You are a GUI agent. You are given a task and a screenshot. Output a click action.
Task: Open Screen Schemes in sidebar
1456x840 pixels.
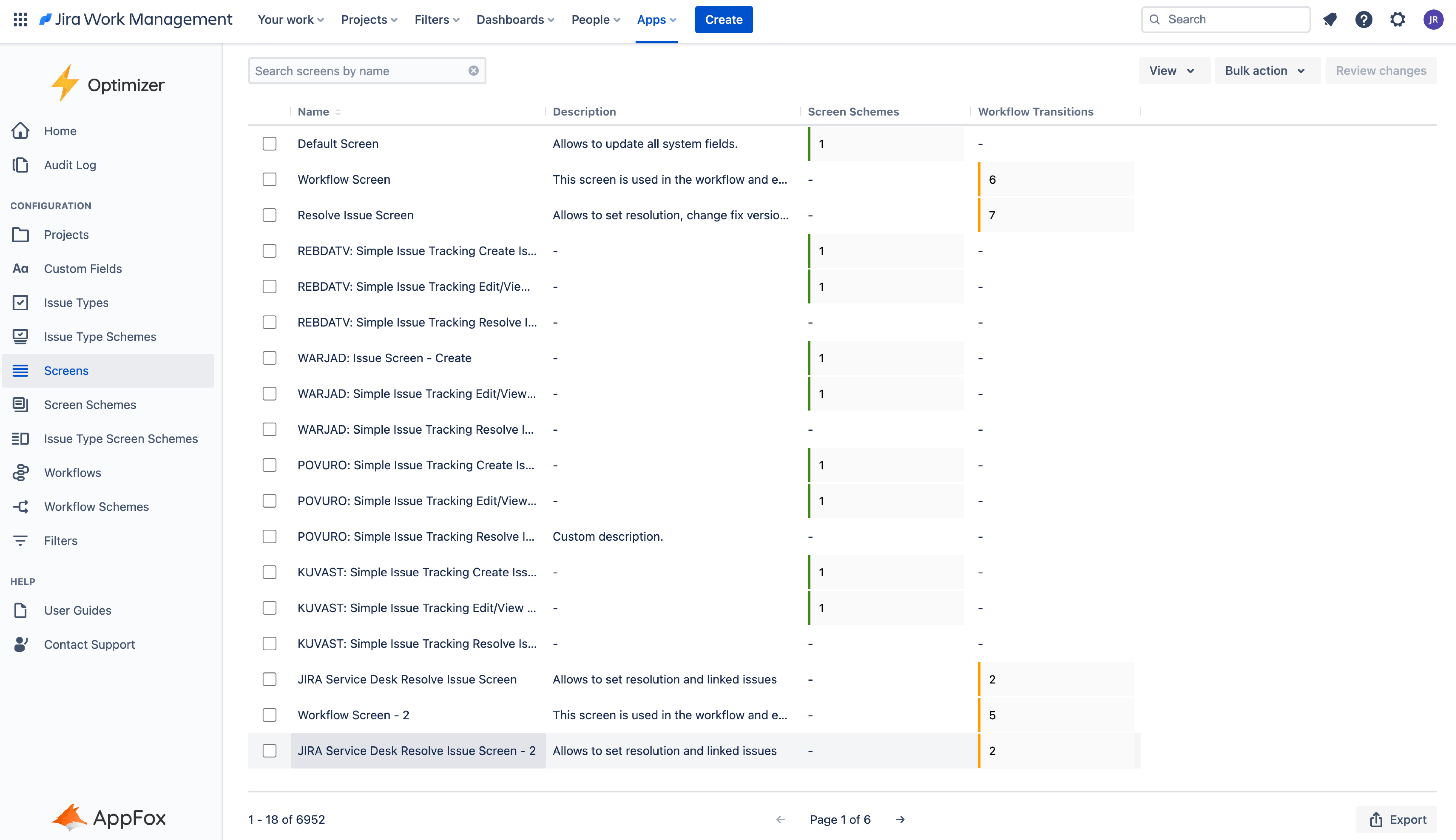point(90,404)
